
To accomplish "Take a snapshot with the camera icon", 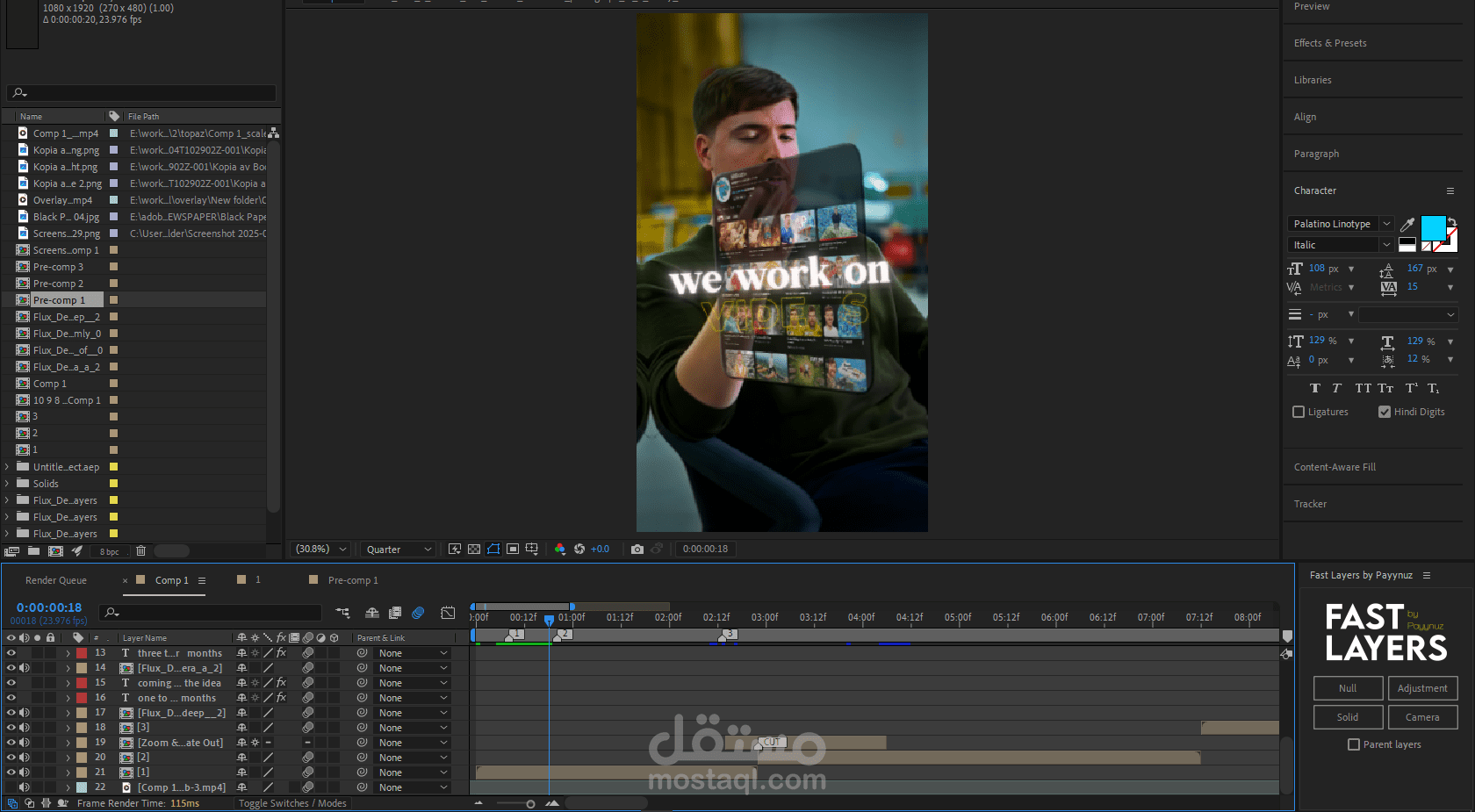I will point(637,549).
